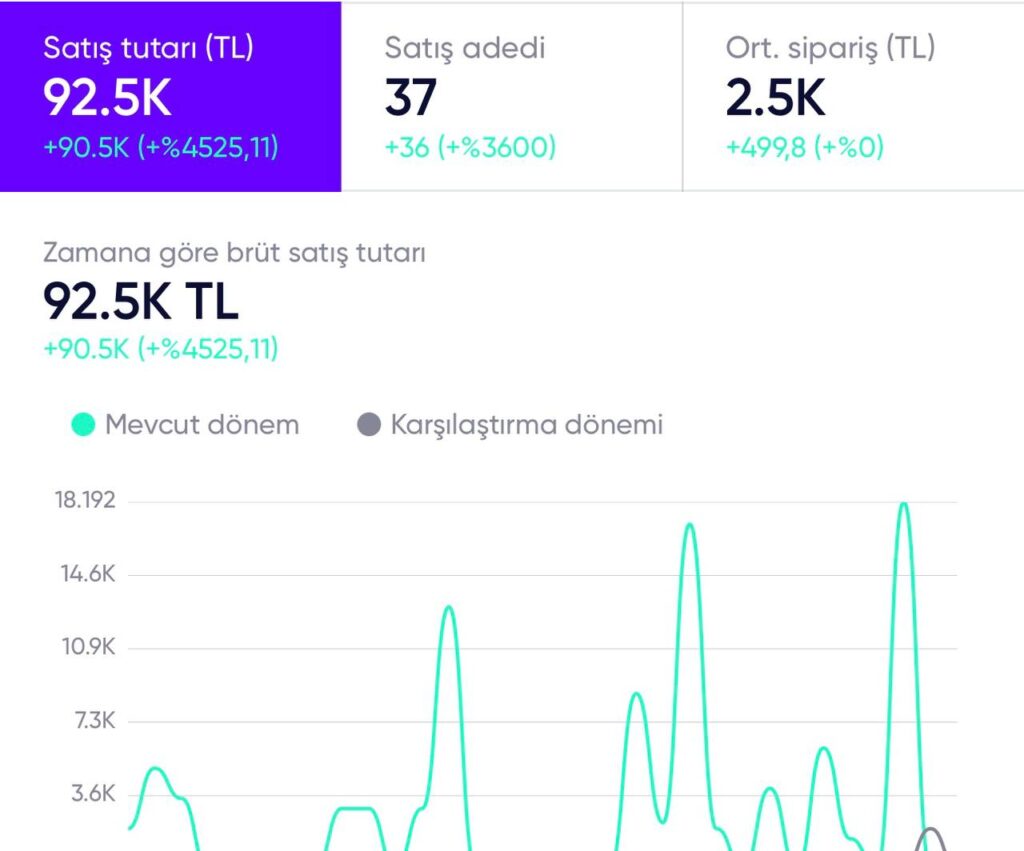
Task: Toggle Mevcut dönem legend series
Action: point(185,425)
